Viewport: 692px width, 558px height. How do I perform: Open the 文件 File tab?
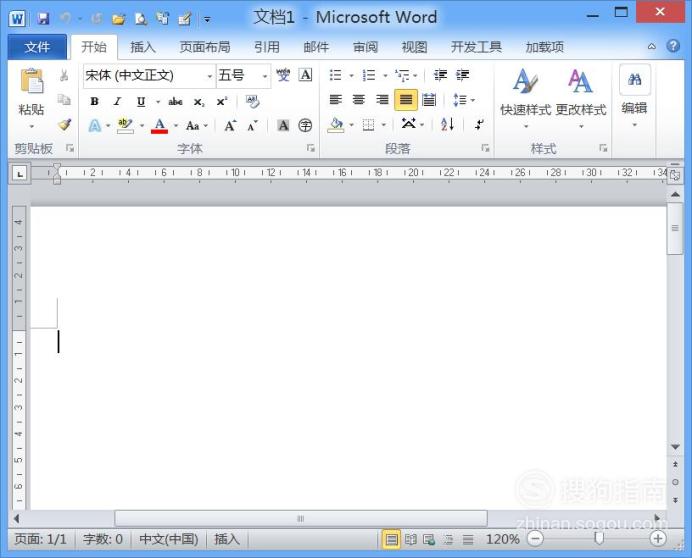coord(37,47)
